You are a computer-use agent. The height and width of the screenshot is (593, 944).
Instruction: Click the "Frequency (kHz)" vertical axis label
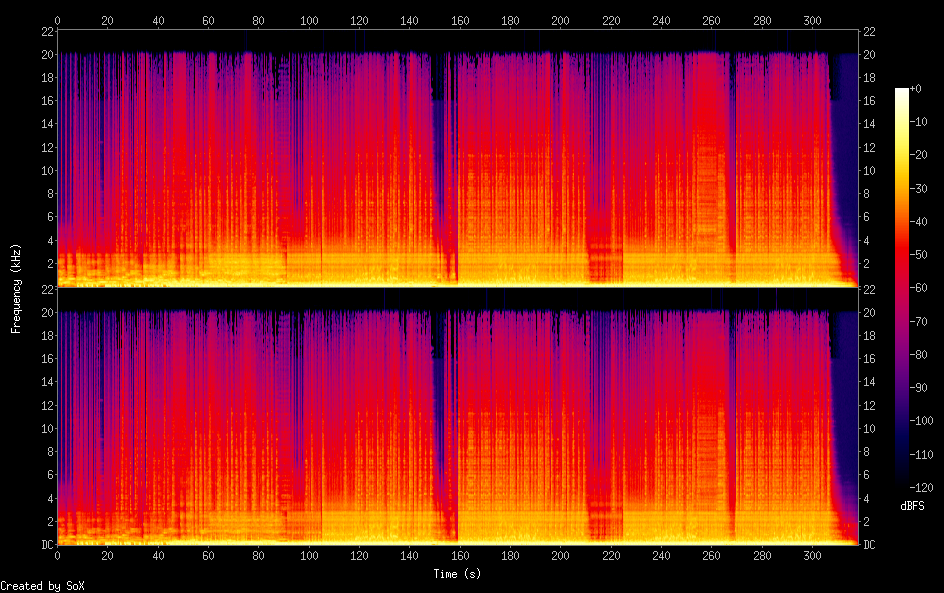tap(16, 288)
